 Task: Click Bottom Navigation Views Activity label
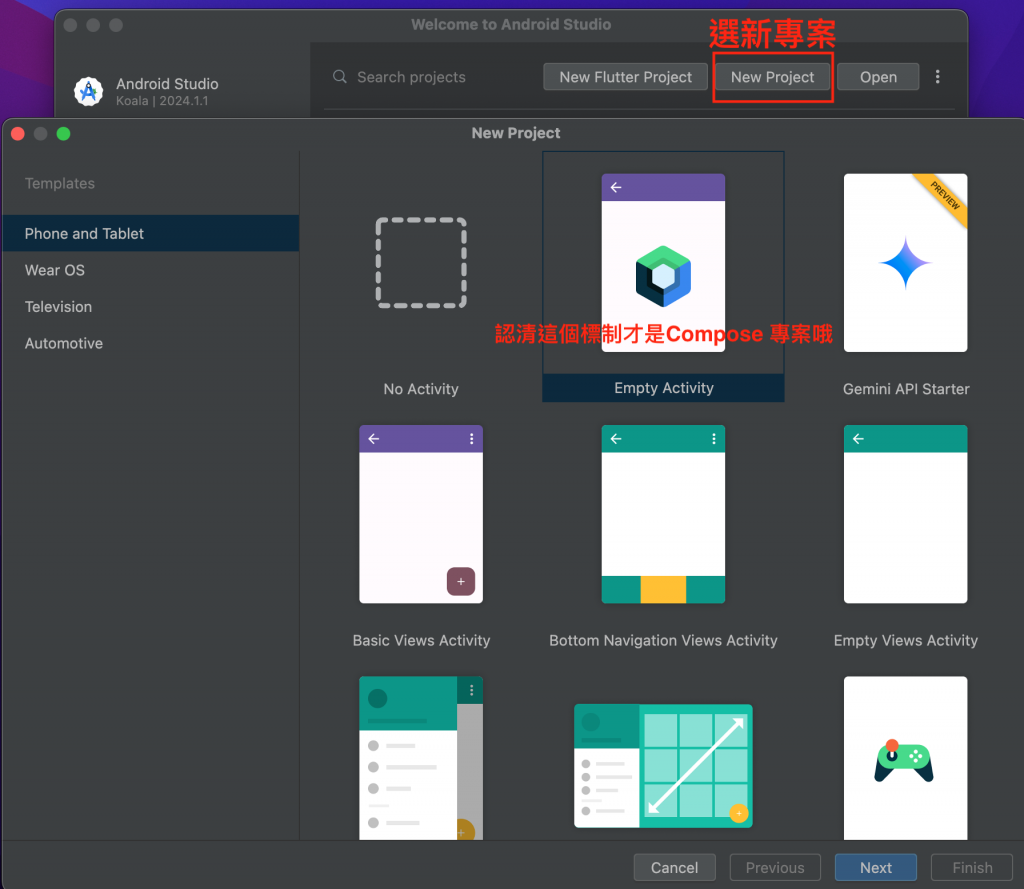point(663,641)
